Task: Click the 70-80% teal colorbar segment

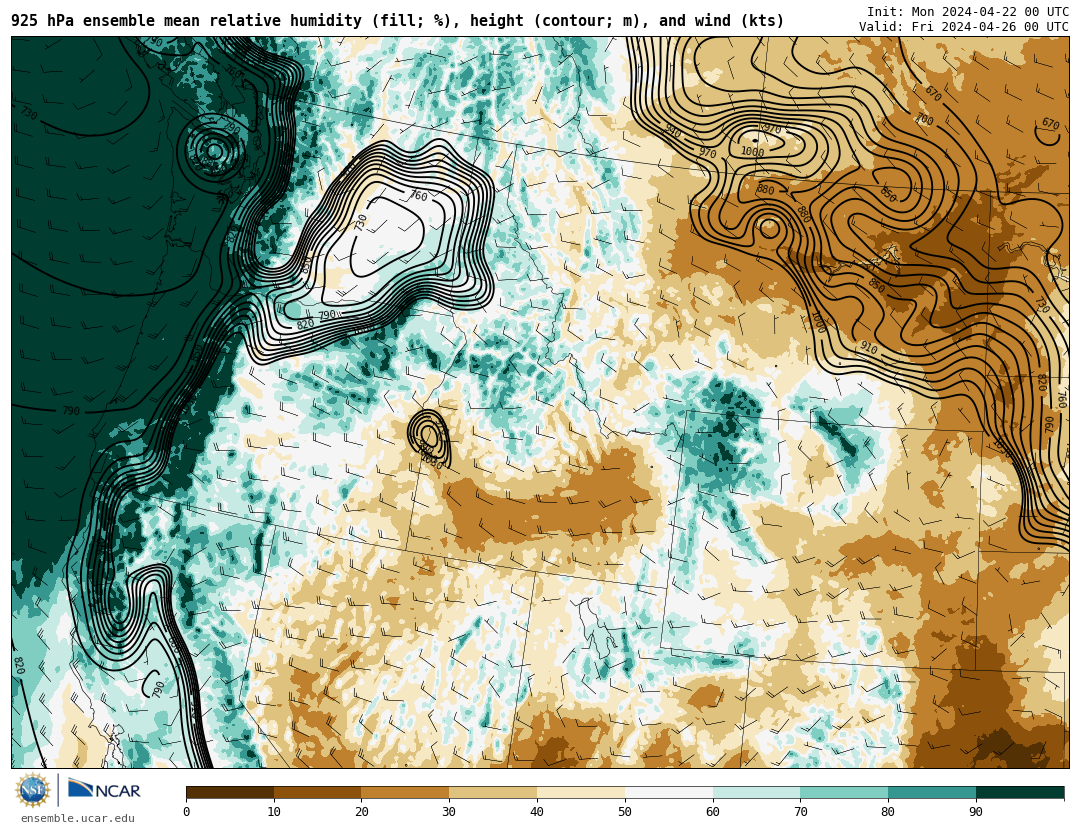Action: tap(844, 792)
